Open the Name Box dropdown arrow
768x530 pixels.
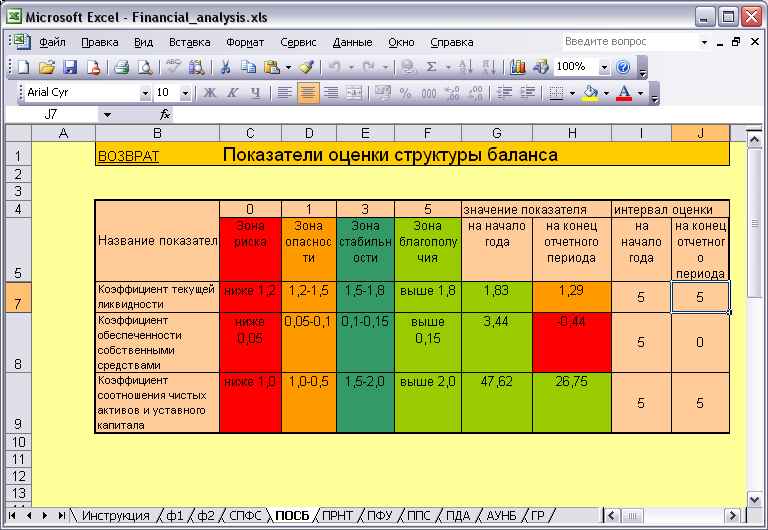(x=107, y=115)
